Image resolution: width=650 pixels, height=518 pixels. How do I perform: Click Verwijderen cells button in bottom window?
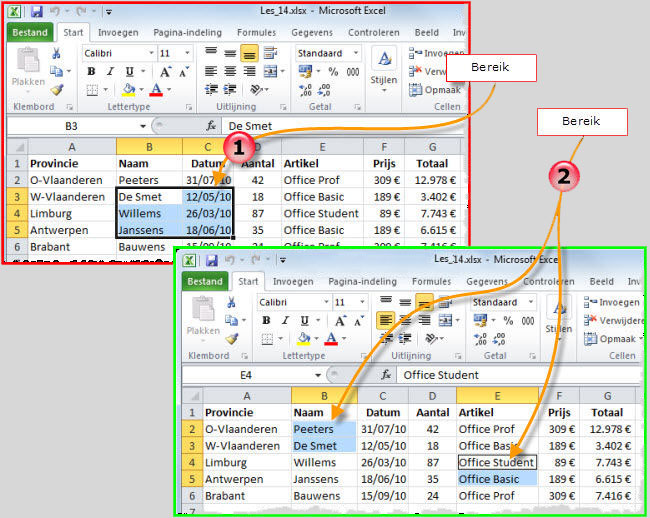tap(614, 320)
